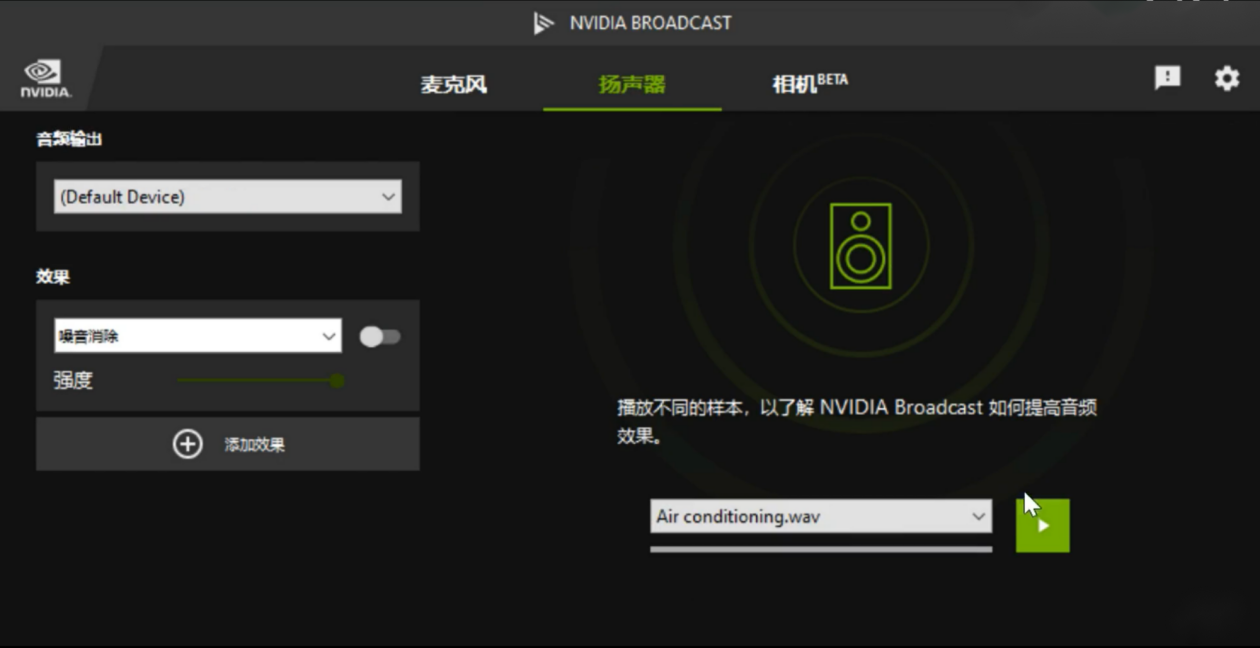1260x648 pixels.
Task: Click the 强度 slider track middle
Action: pos(257,380)
